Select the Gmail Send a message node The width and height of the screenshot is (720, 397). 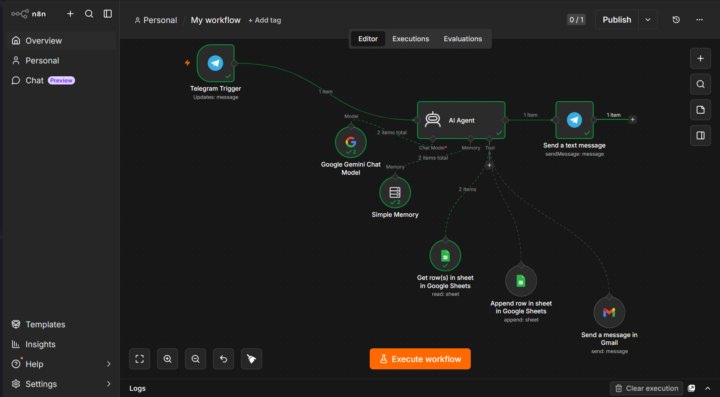coord(609,313)
